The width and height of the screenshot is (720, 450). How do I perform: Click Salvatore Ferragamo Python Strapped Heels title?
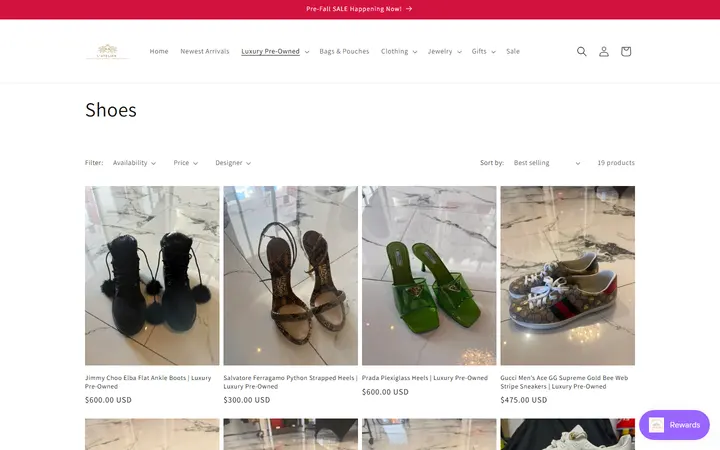290,382
